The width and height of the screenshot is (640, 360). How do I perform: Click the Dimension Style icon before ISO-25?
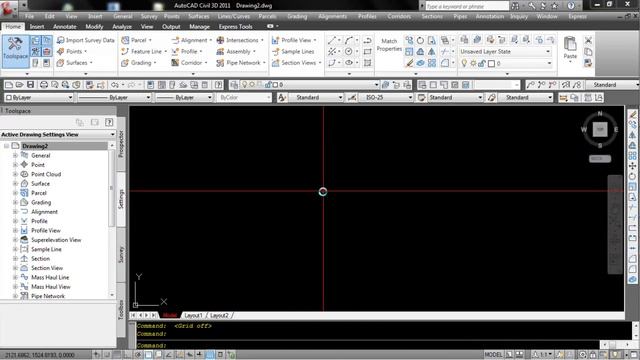352,97
